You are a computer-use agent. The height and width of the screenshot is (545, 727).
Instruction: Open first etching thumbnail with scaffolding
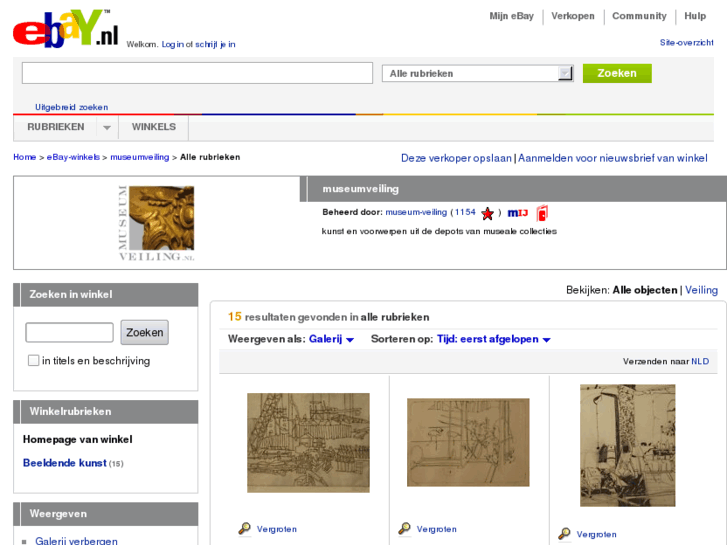coord(308,442)
